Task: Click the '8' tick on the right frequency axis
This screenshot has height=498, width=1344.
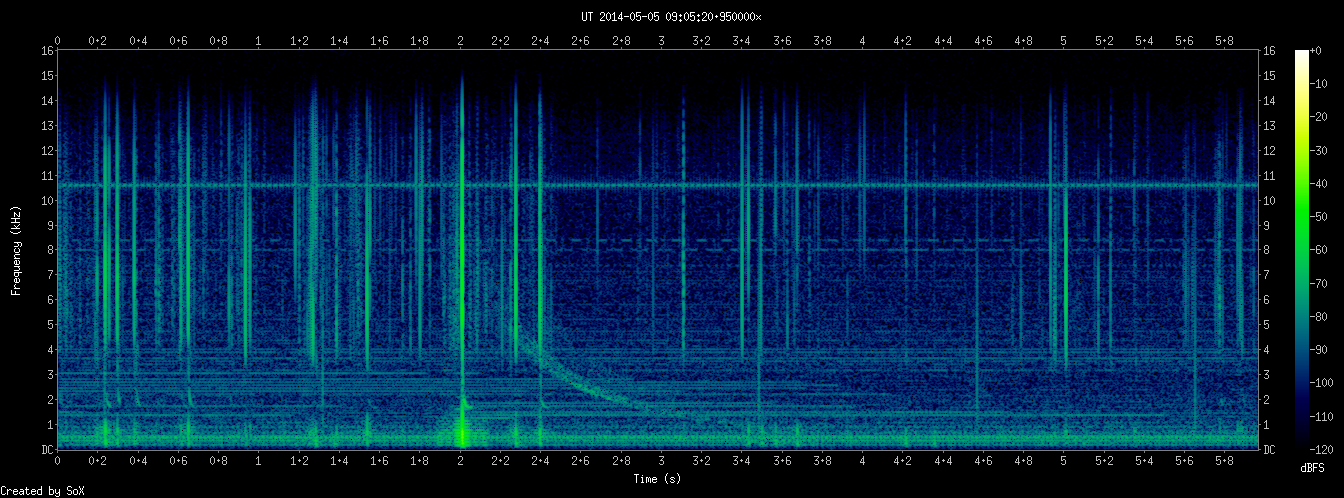Action: (1267, 250)
